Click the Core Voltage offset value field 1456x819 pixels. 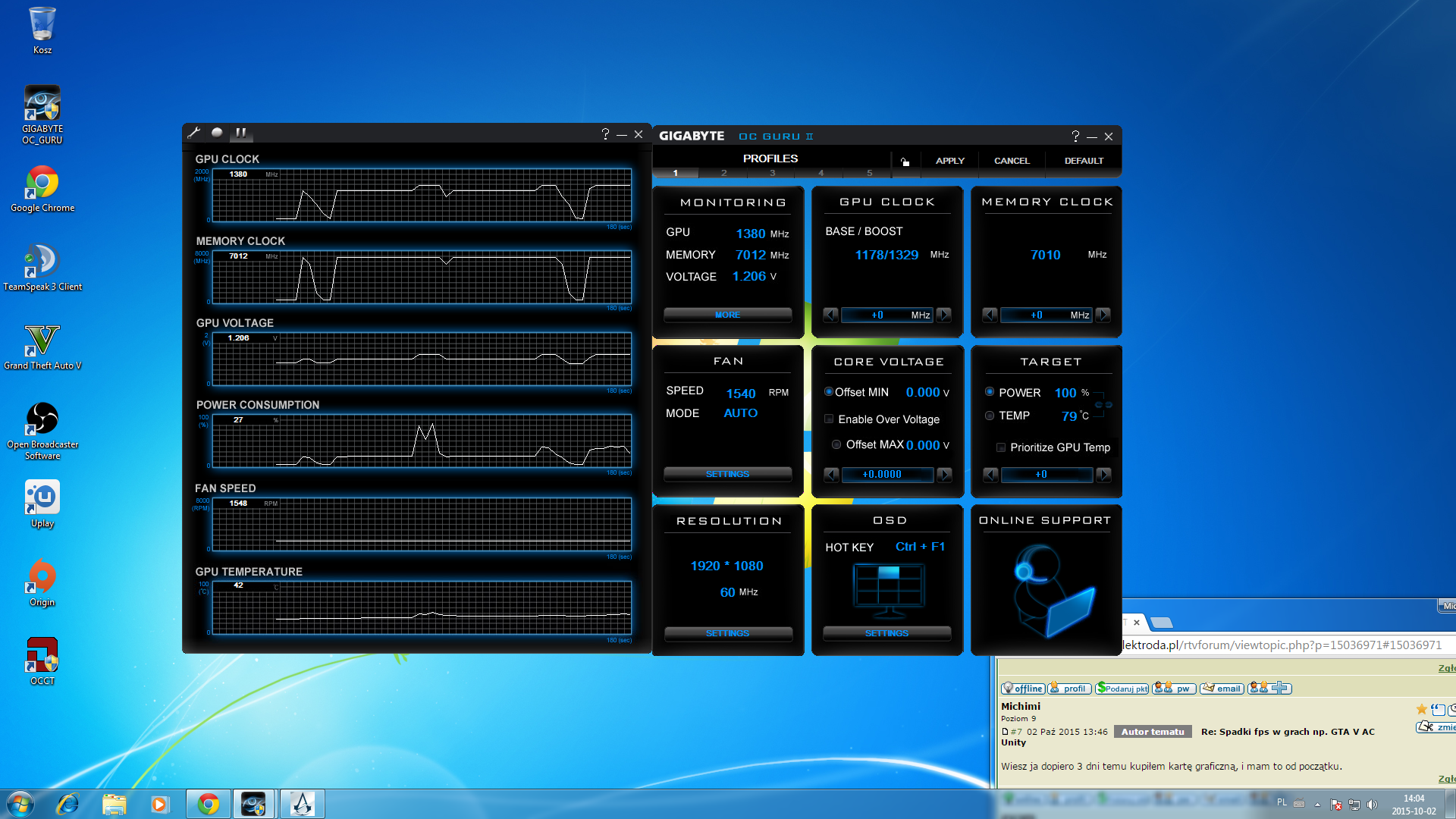888,475
